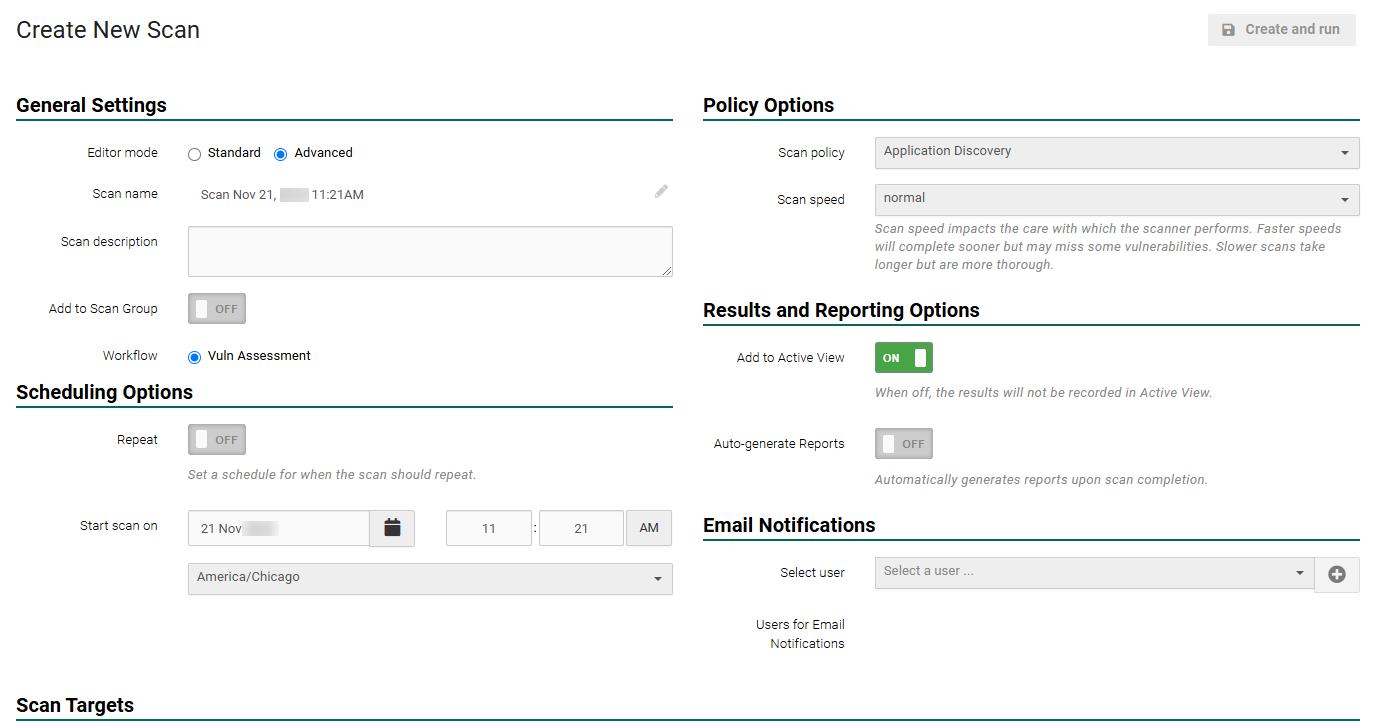Select the Vuln Assessment workflow
This screenshot has height=728, width=1376.
coord(194,356)
